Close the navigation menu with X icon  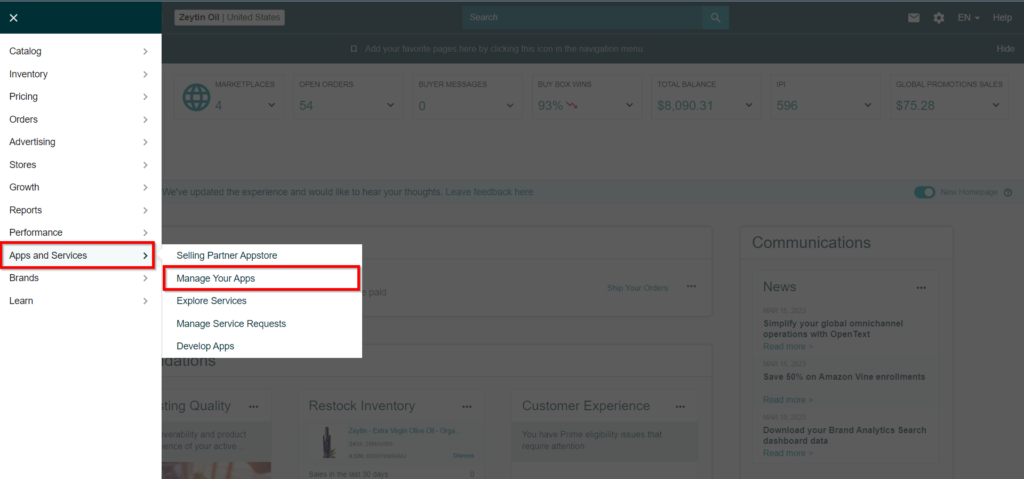tap(13, 18)
